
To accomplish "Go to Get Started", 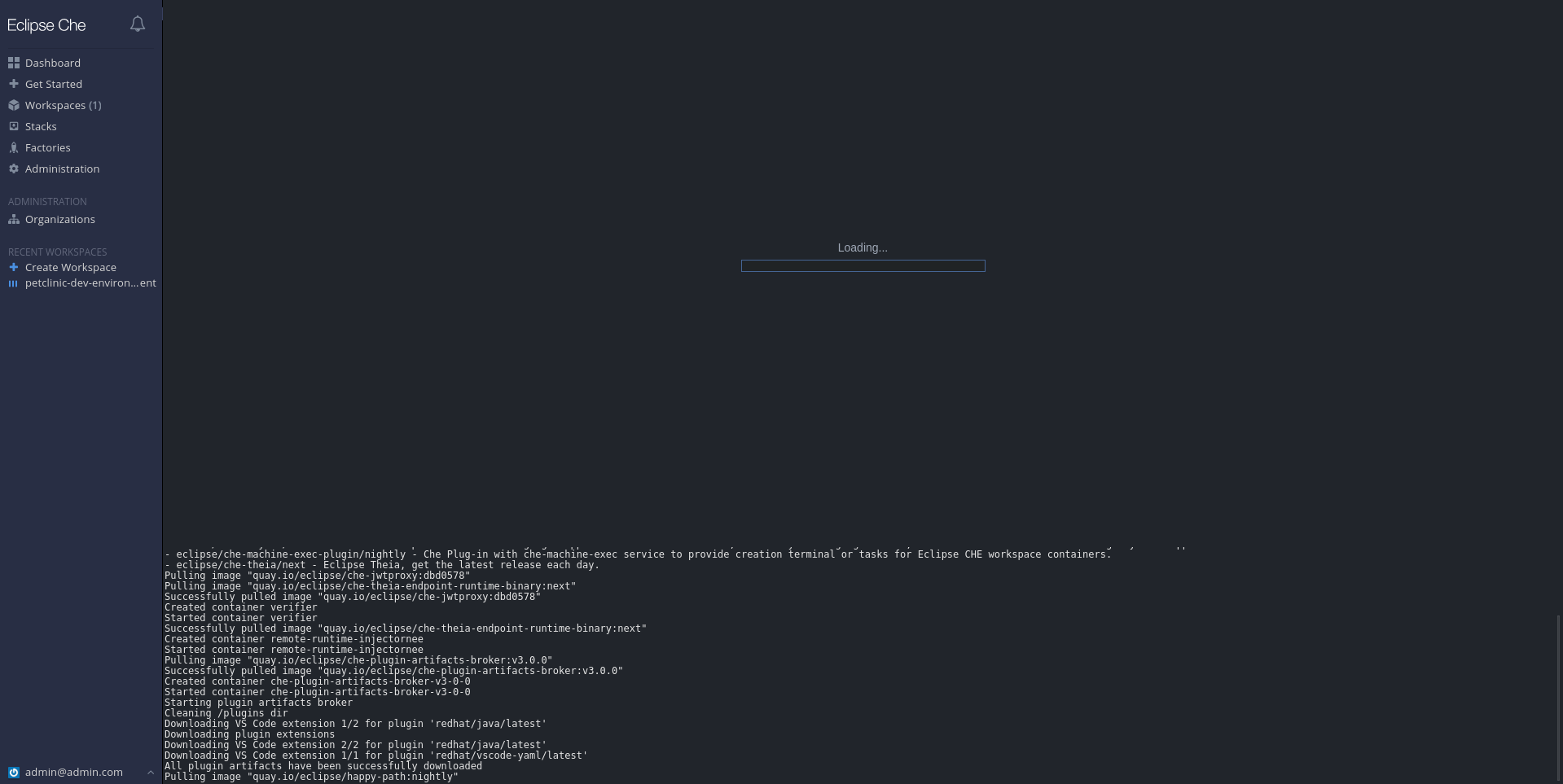I will 54,84.
